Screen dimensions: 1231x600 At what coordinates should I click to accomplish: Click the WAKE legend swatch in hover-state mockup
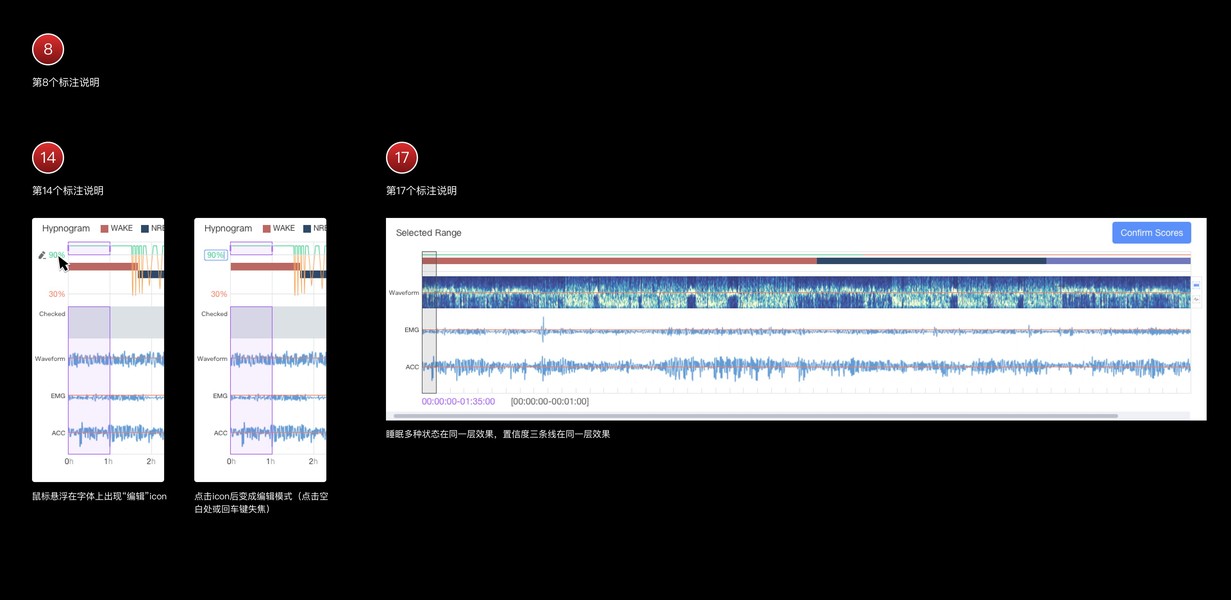104,228
